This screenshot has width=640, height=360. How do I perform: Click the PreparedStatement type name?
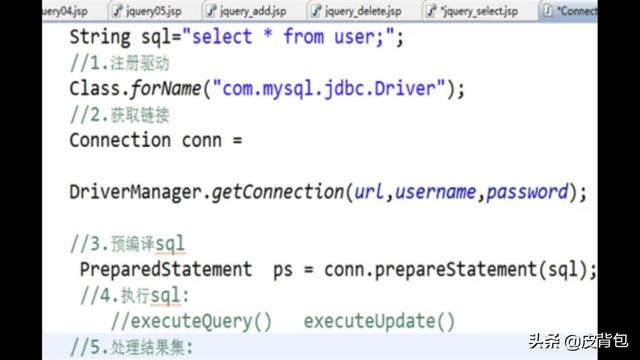[x=166, y=269]
